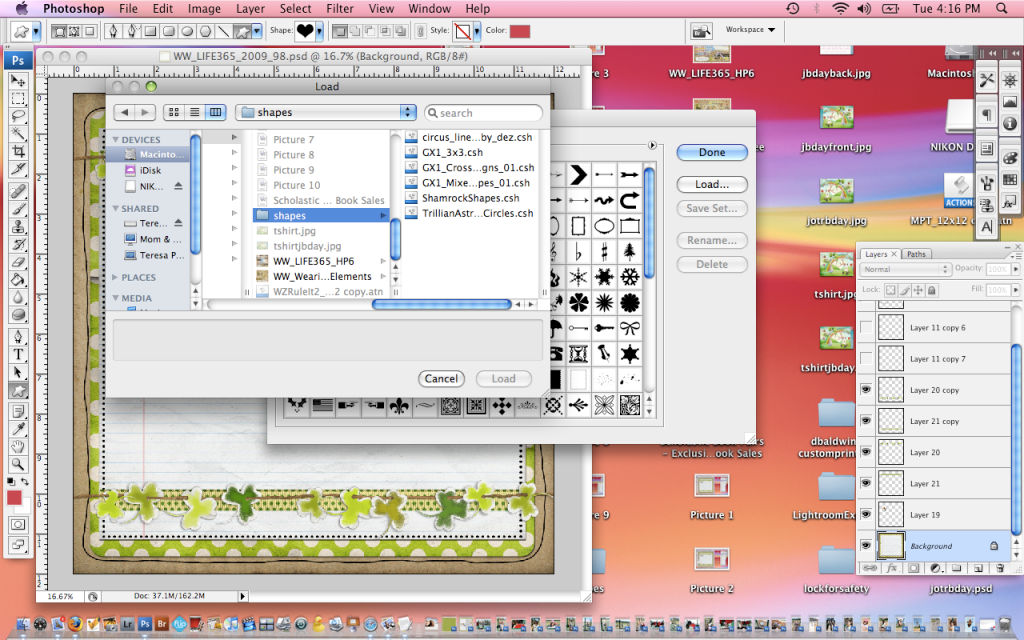The image size is (1024, 640).
Task: Expand the PLACES section in sidebar
Action: (x=116, y=278)
